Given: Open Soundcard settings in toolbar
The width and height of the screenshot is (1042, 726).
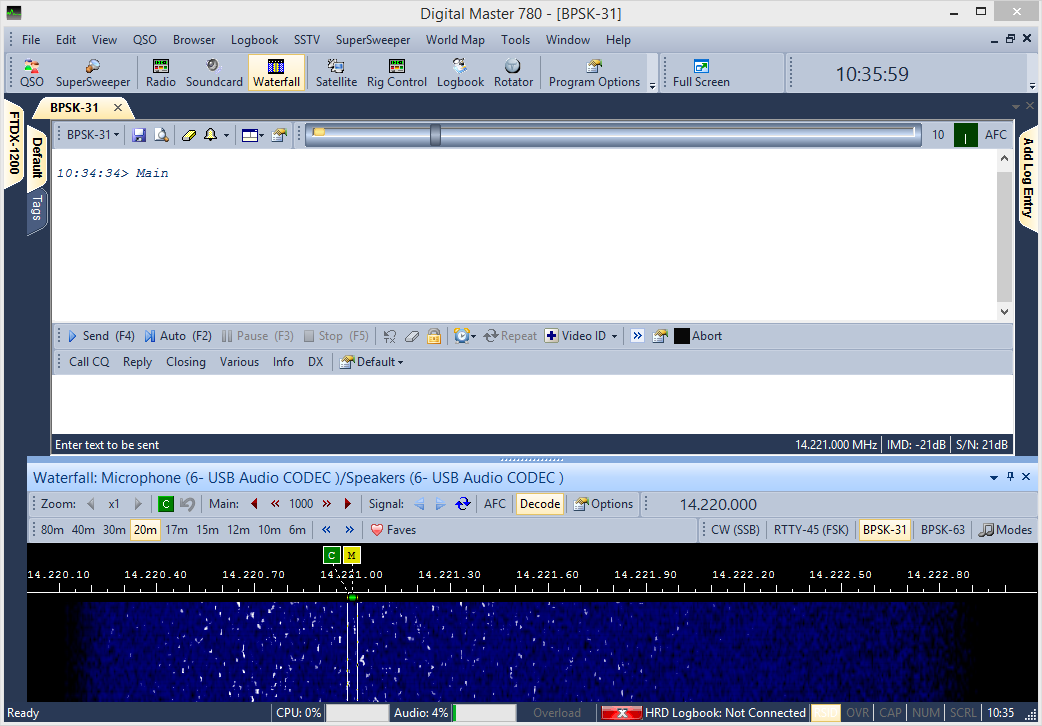Looking at the screenshot, I should (214, 73).
